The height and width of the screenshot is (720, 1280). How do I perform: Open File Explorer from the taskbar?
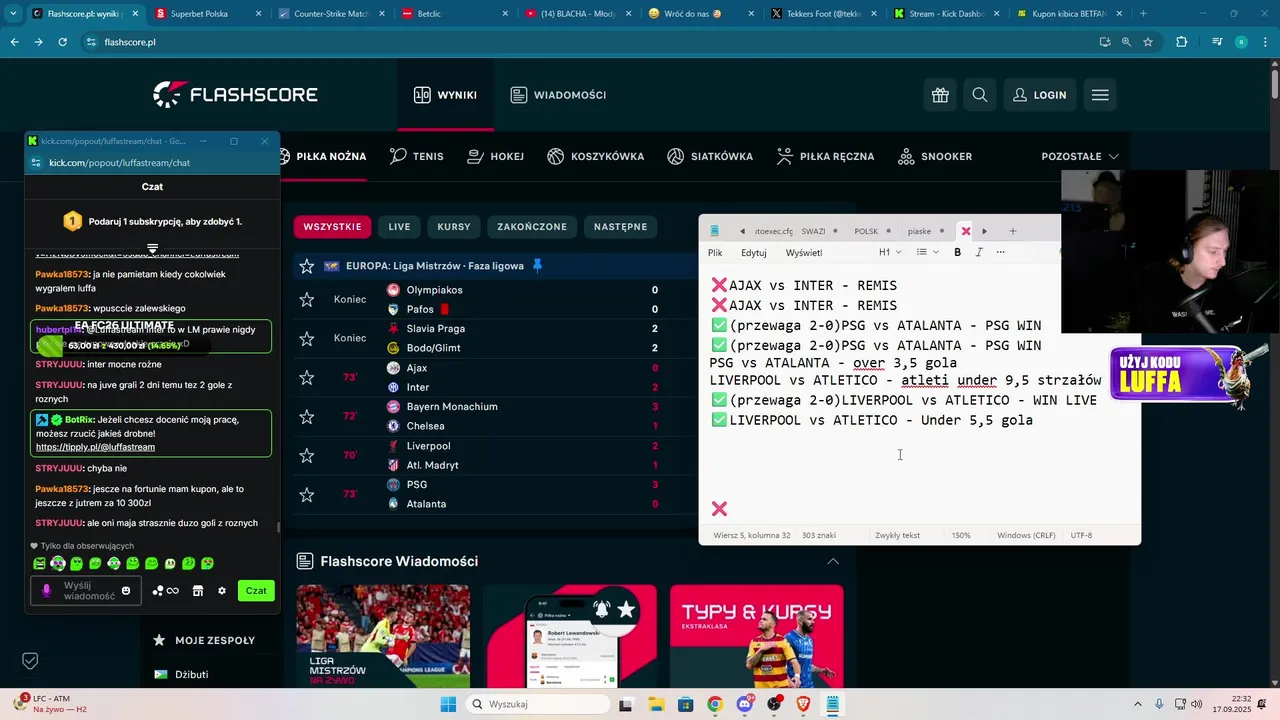click(x=655, y=704)
